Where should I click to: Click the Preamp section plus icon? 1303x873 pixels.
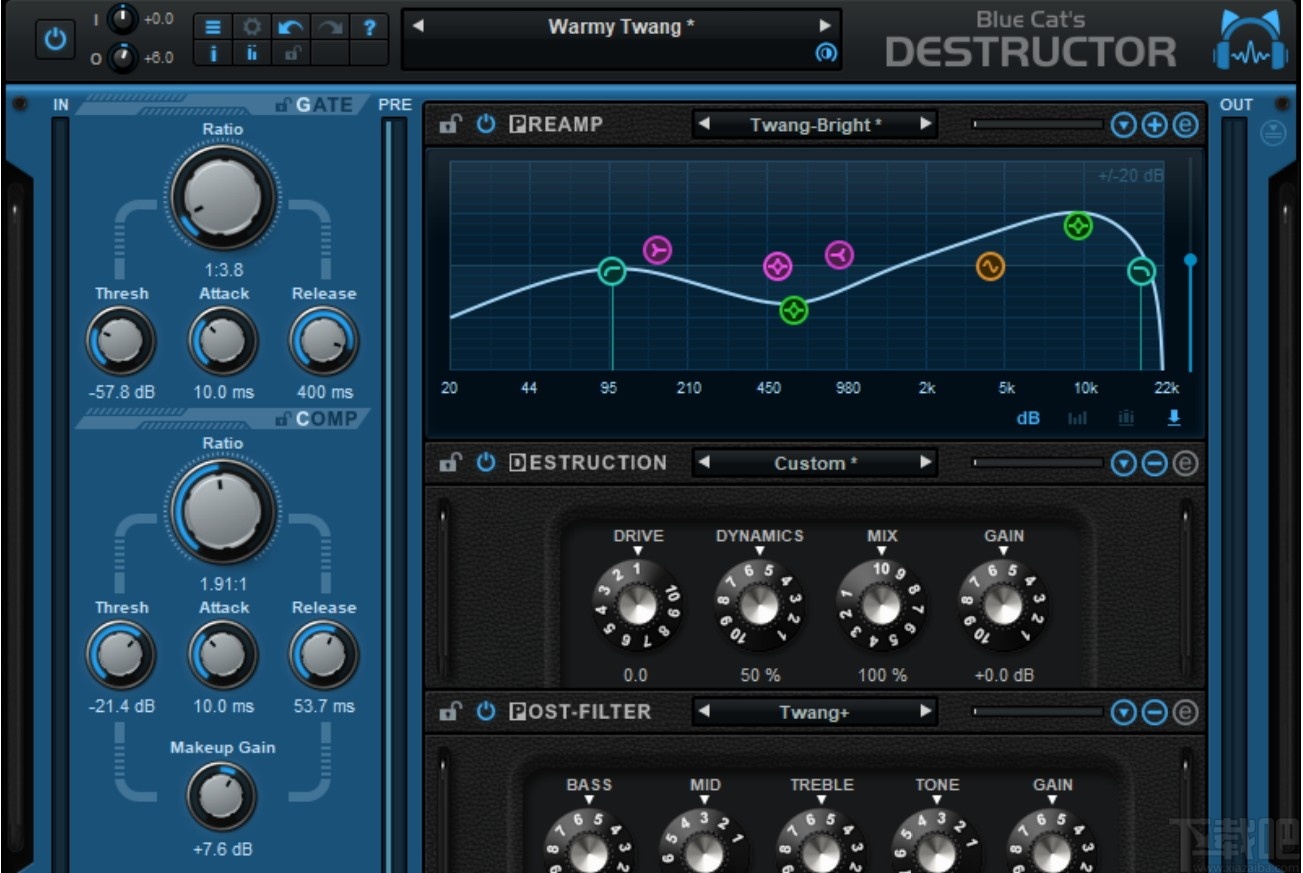point(1154,125)
